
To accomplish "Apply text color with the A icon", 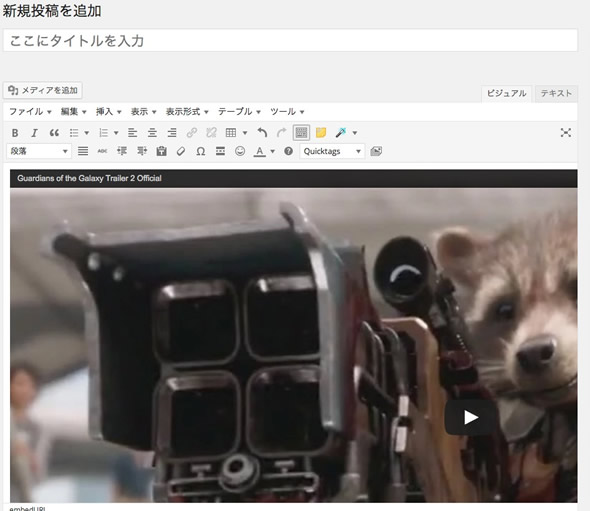I will [x=260, y=152].
